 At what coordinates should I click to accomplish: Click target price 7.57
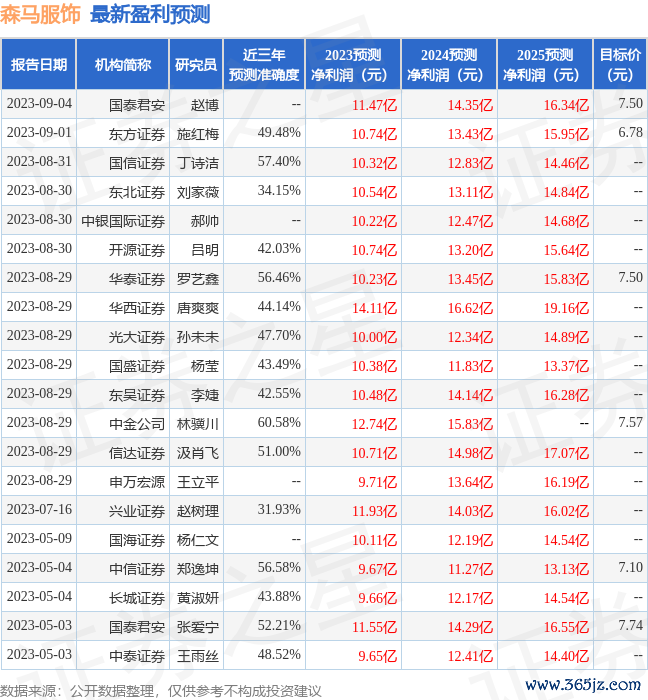tap(631, 422)
